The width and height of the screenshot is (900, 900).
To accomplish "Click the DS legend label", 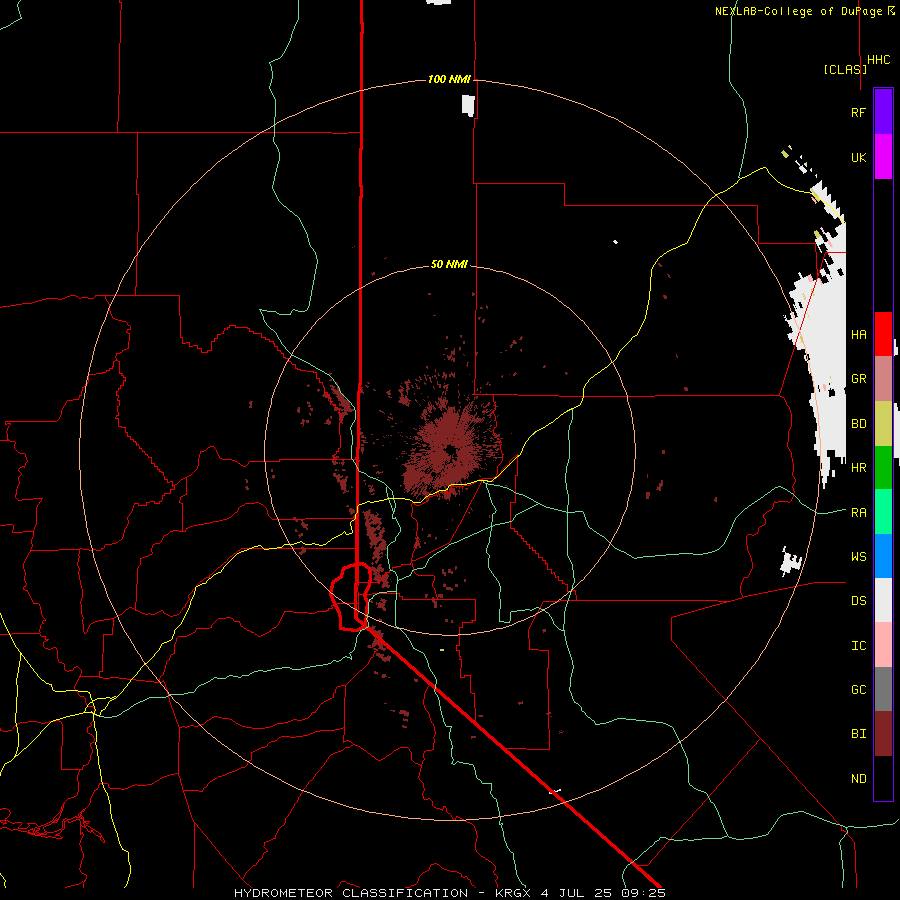I will [x=858, y=600].
